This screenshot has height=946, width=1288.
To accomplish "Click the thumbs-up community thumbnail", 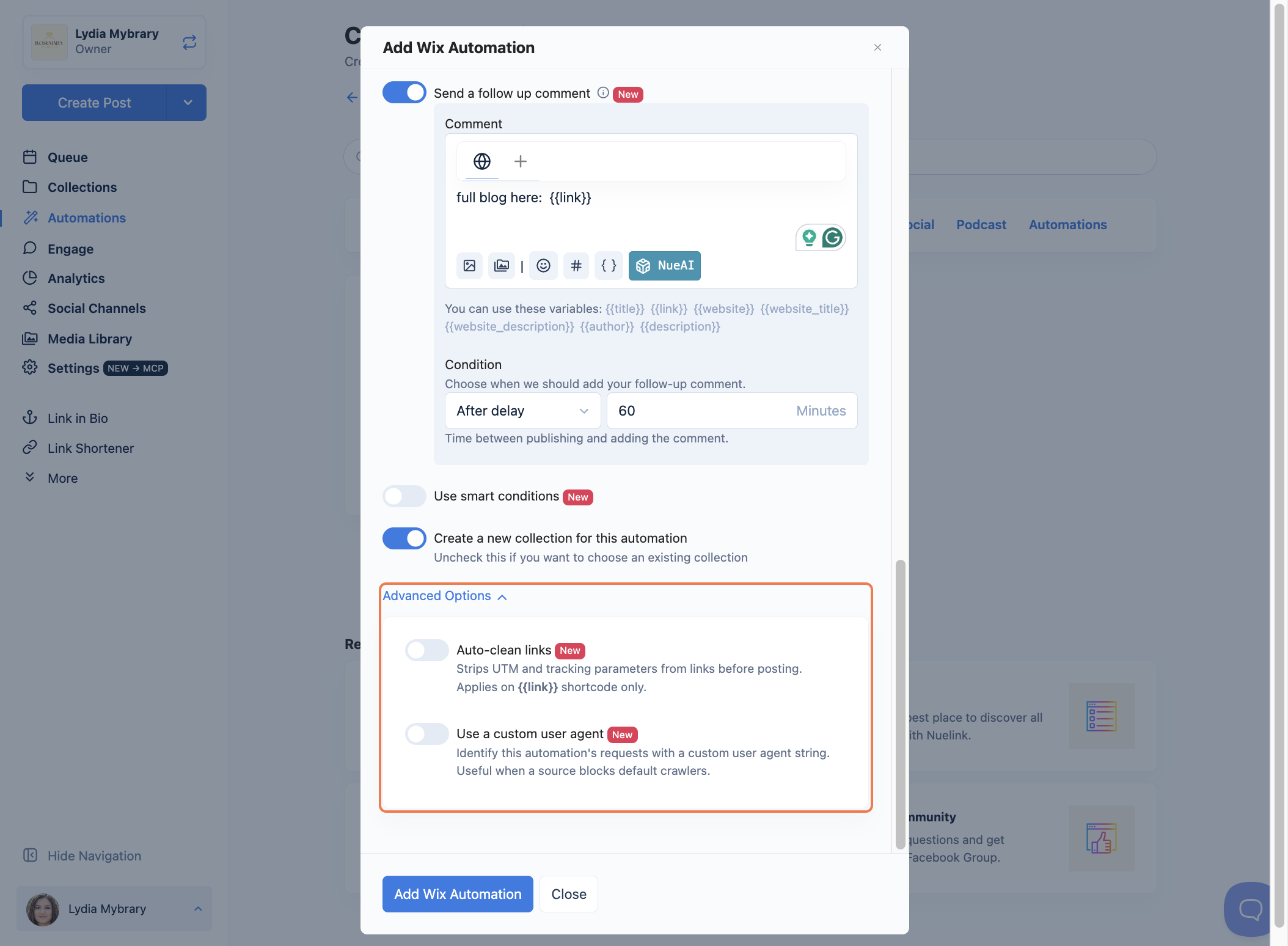I will 1101,838.
